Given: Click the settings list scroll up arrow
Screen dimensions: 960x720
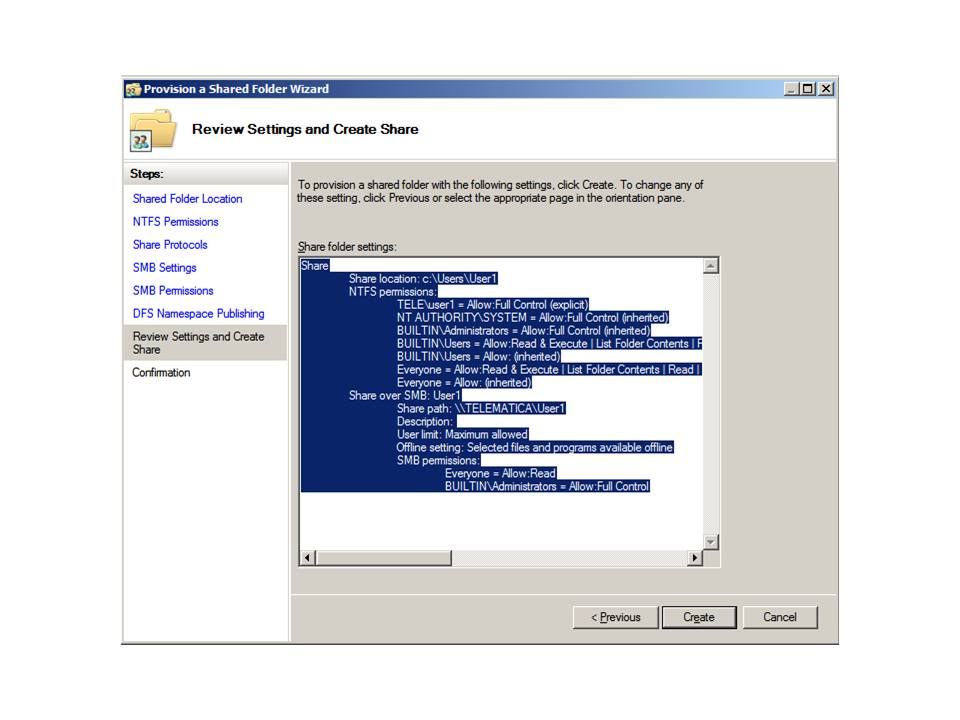Looking at the screenshot, I should tap(711, 266).
